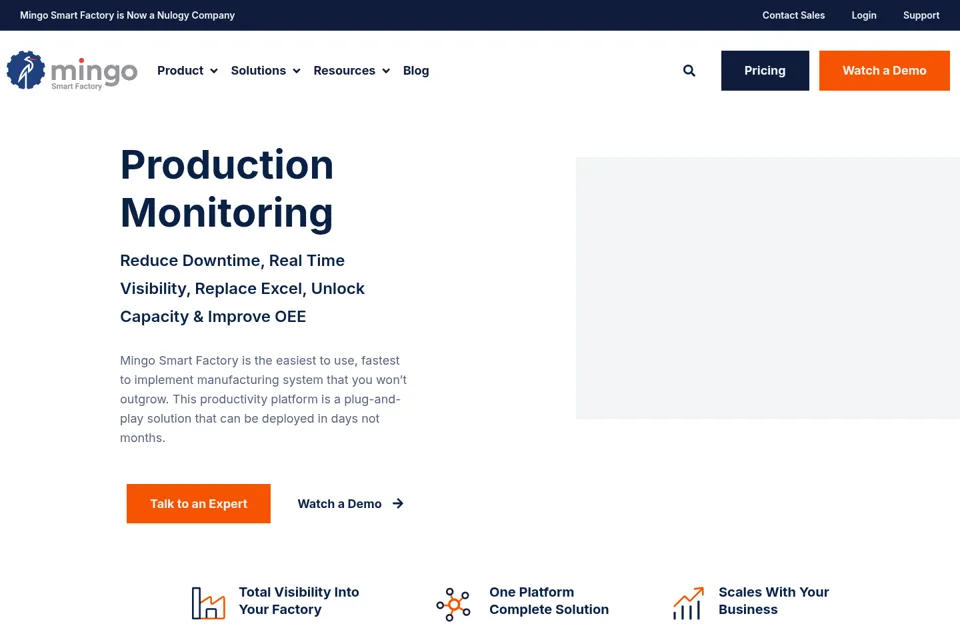Go to the Blog page
This screenshot has width=960, height=640.
point(416,70)
